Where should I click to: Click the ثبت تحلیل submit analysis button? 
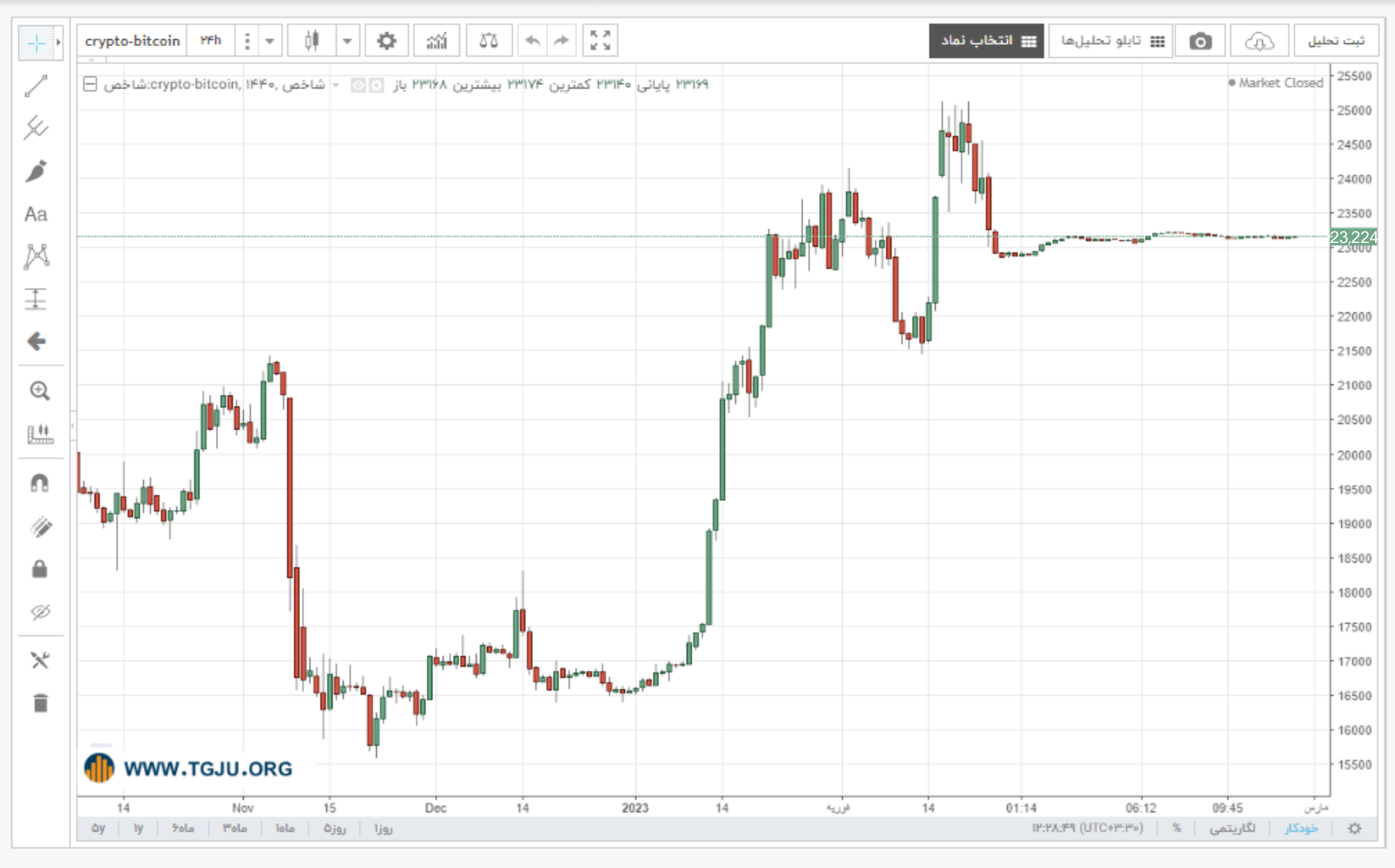1336,41
